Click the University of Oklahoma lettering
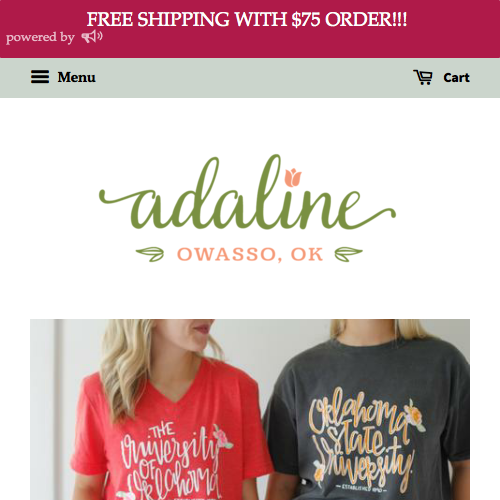This screenshot has width=500, height=500. point(173,463)
